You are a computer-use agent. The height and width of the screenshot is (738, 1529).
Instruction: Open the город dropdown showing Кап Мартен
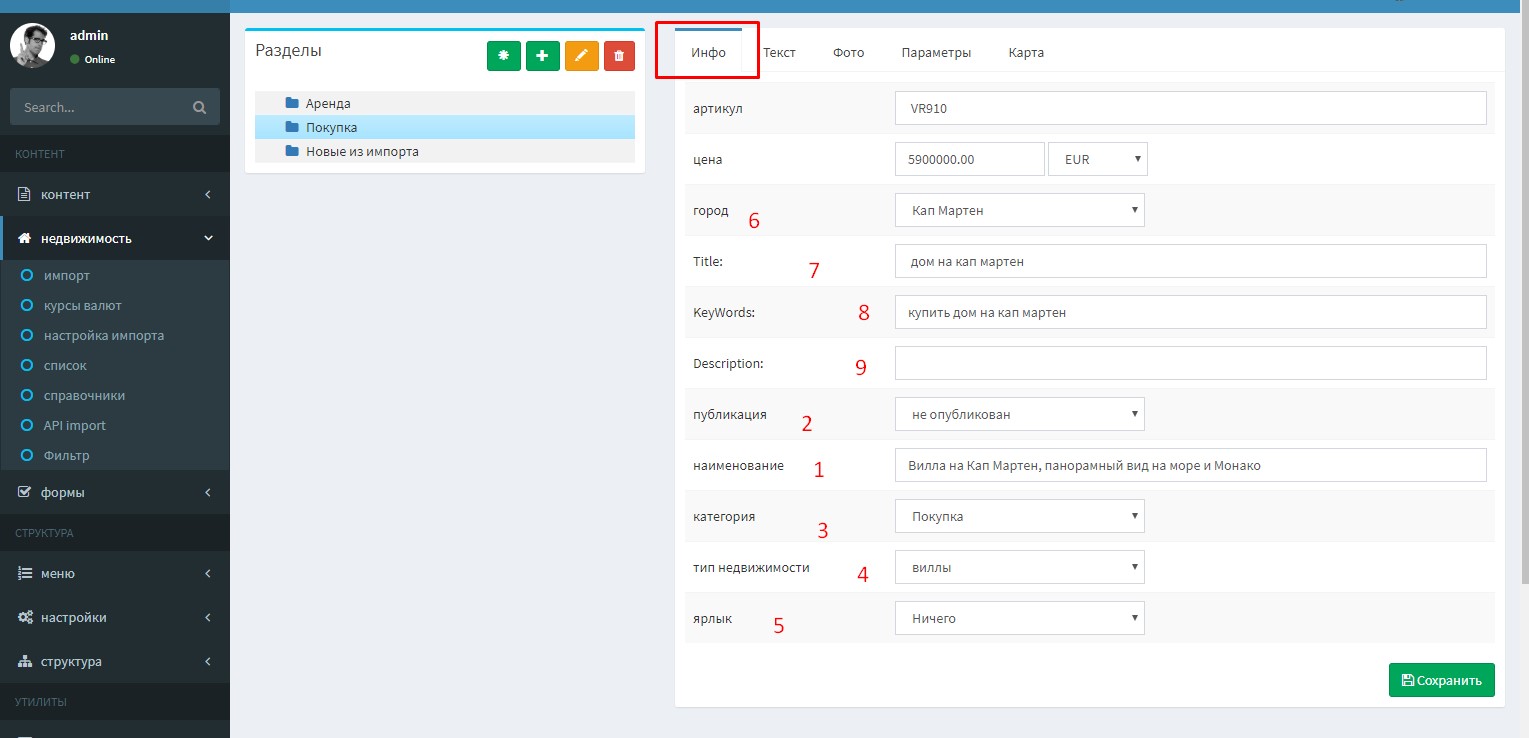click(1019, 210)
